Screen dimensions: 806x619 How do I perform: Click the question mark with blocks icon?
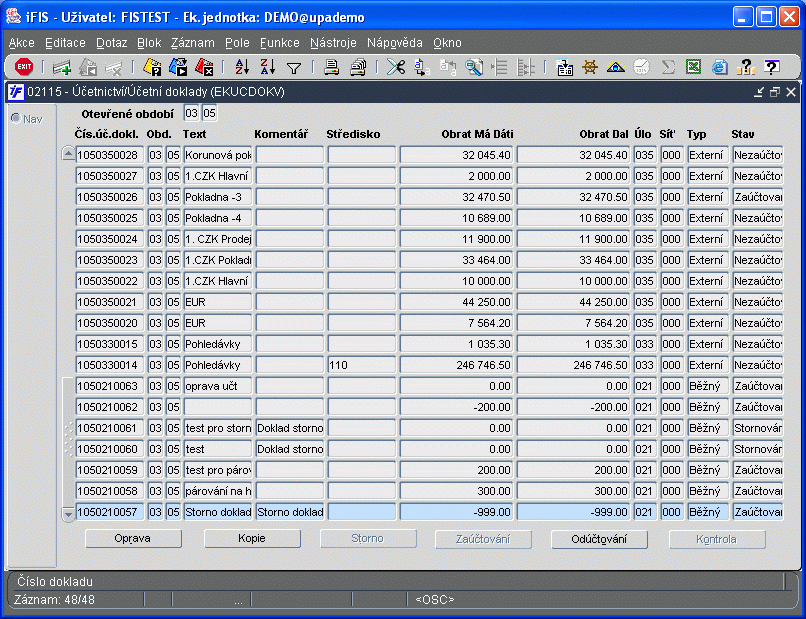click(746, 67)
